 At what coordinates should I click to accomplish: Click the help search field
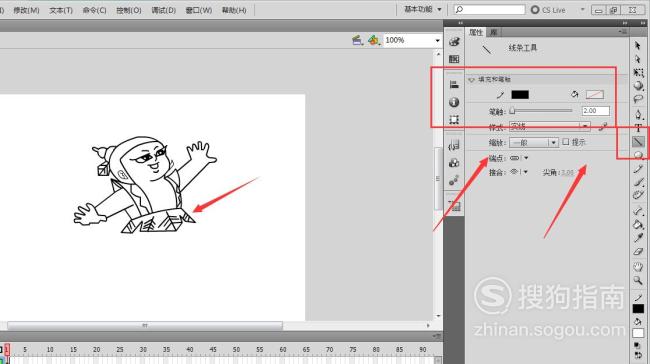[489, 9]
